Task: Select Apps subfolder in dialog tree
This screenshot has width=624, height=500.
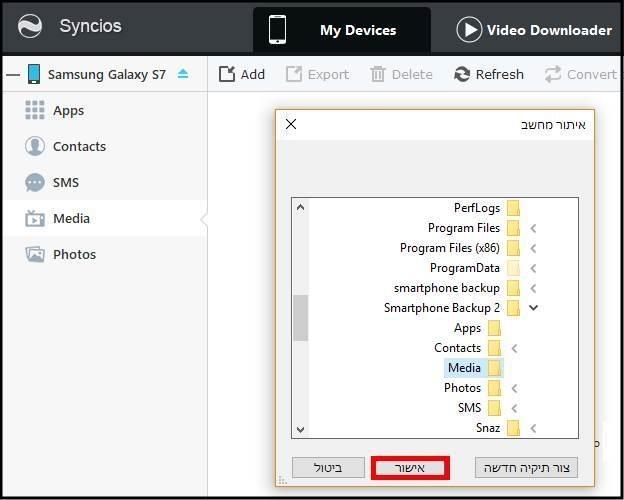Action: pyautogui.click(x=468, y=328)
